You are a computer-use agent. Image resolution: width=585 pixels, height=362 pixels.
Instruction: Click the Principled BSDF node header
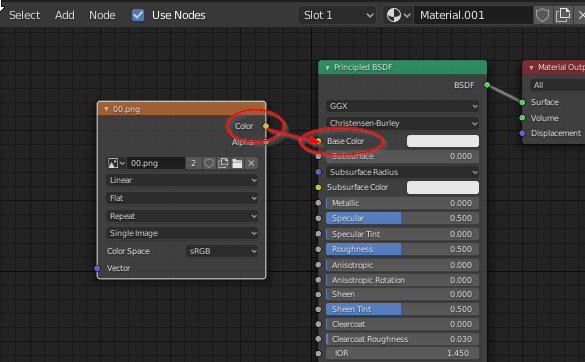[x=403, y=68]
